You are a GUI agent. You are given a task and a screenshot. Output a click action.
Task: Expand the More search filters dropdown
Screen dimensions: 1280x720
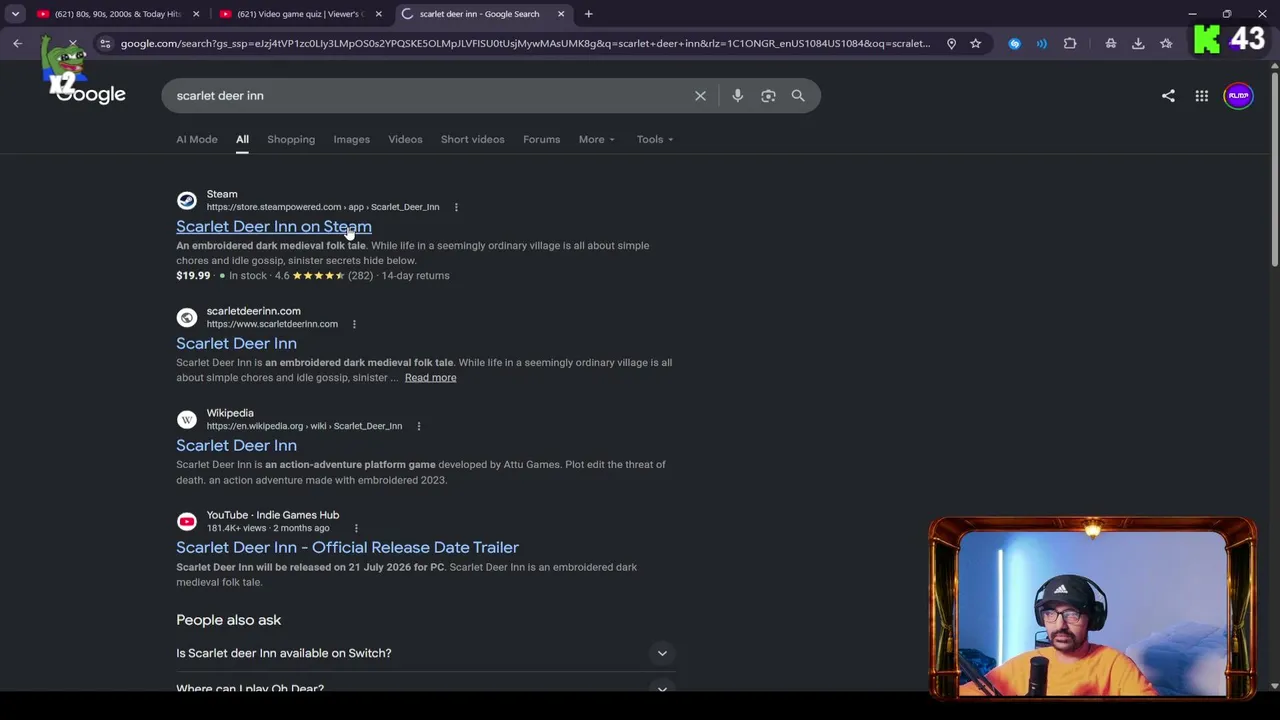point(596,139)
